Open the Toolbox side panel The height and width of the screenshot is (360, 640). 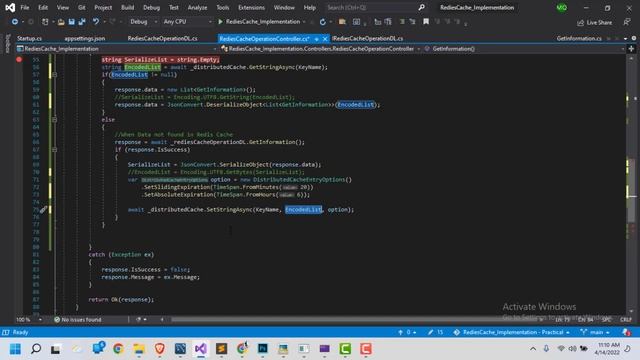tap(7, 44)
